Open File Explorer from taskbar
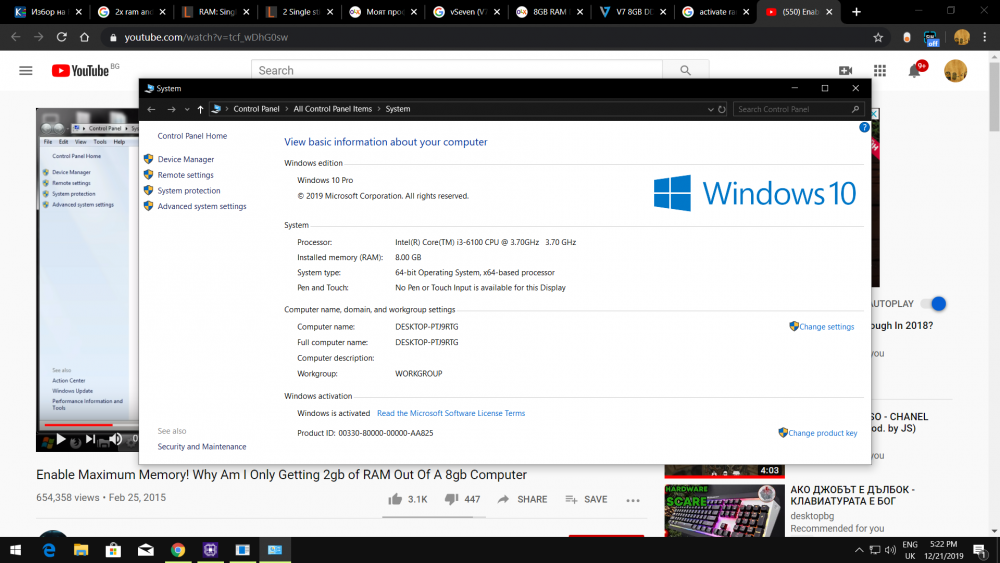This screenshot has width=1000, height=563. coord(81,550)
